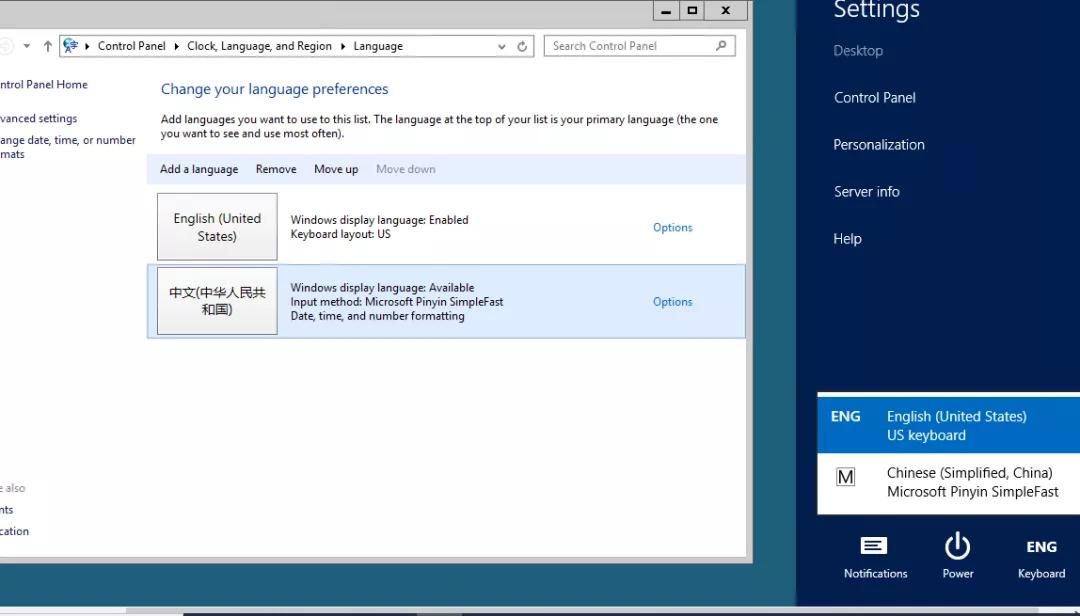The height and width of the screenshot is (616, 1080).
Task: Click the search magnifier icon
Action: click(x=721, y=45)
